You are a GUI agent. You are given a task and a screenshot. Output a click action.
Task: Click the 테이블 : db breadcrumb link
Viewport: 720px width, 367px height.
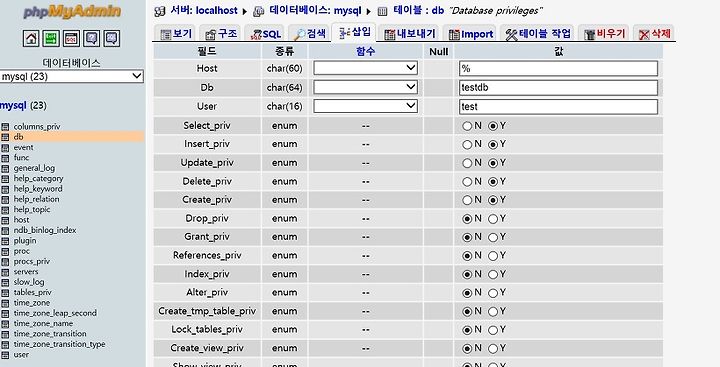coord(418,11)
